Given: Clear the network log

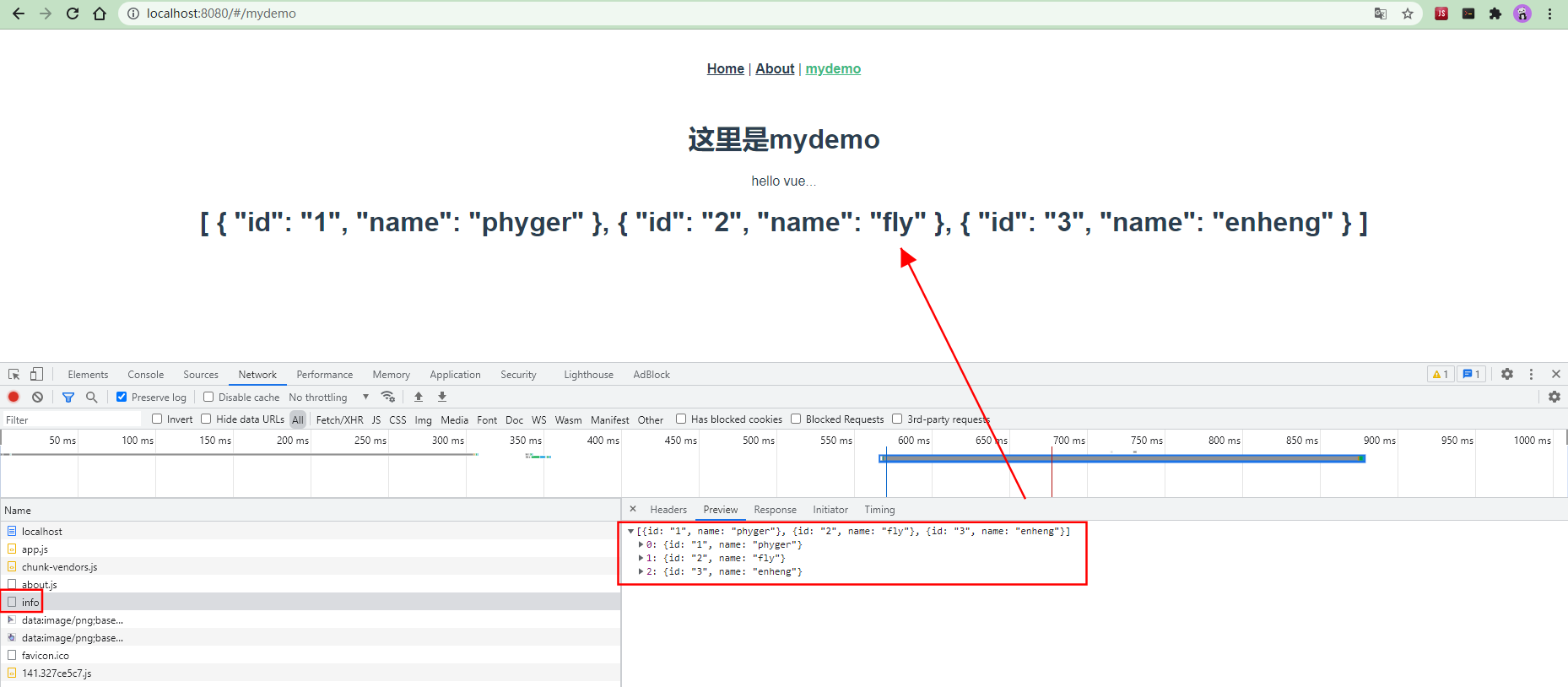Looking at the screenshot, I should coord(37,397).
